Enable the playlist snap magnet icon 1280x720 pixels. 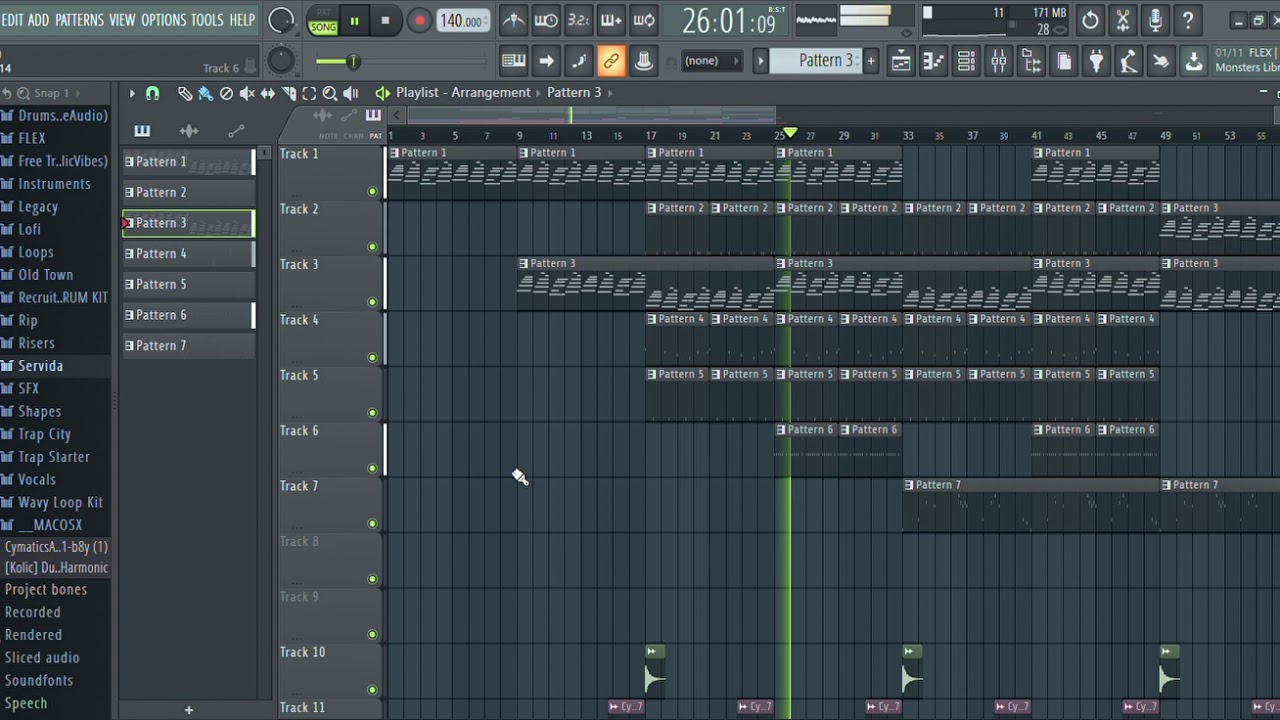click(x=152, y=93)
